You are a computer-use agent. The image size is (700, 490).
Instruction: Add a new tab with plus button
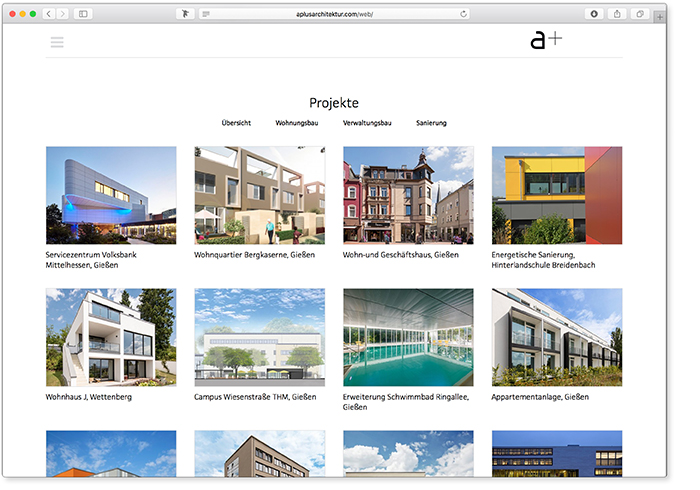pyautogui.click(x=660, y=17)
